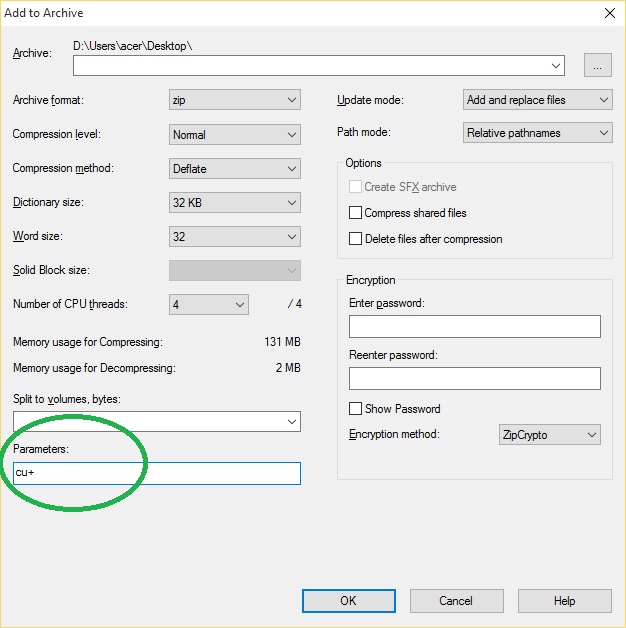
Task: Select the Encryption method dropdown
Action: [x=549, y=435]
